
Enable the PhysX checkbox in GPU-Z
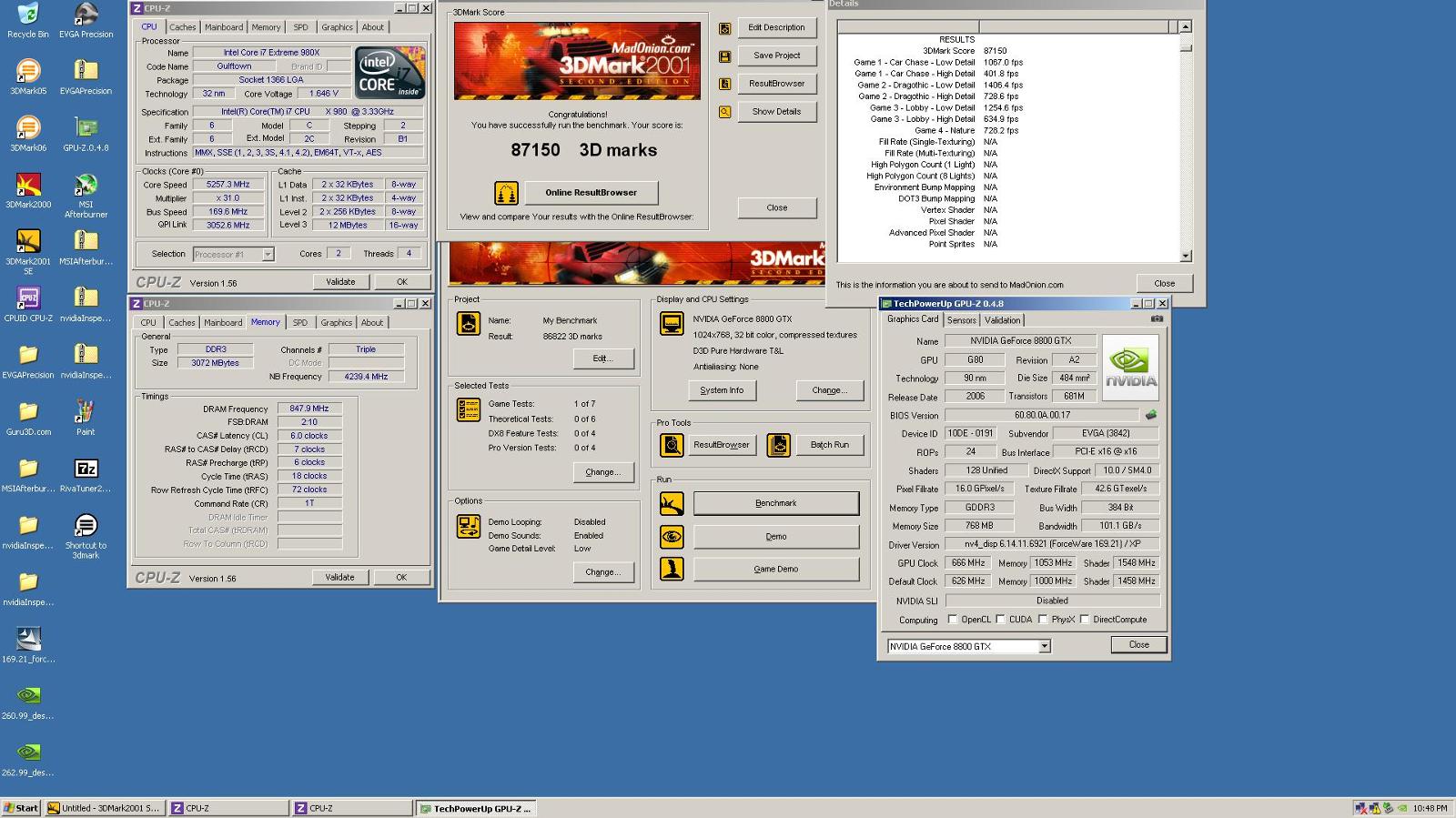(1043, 619)
